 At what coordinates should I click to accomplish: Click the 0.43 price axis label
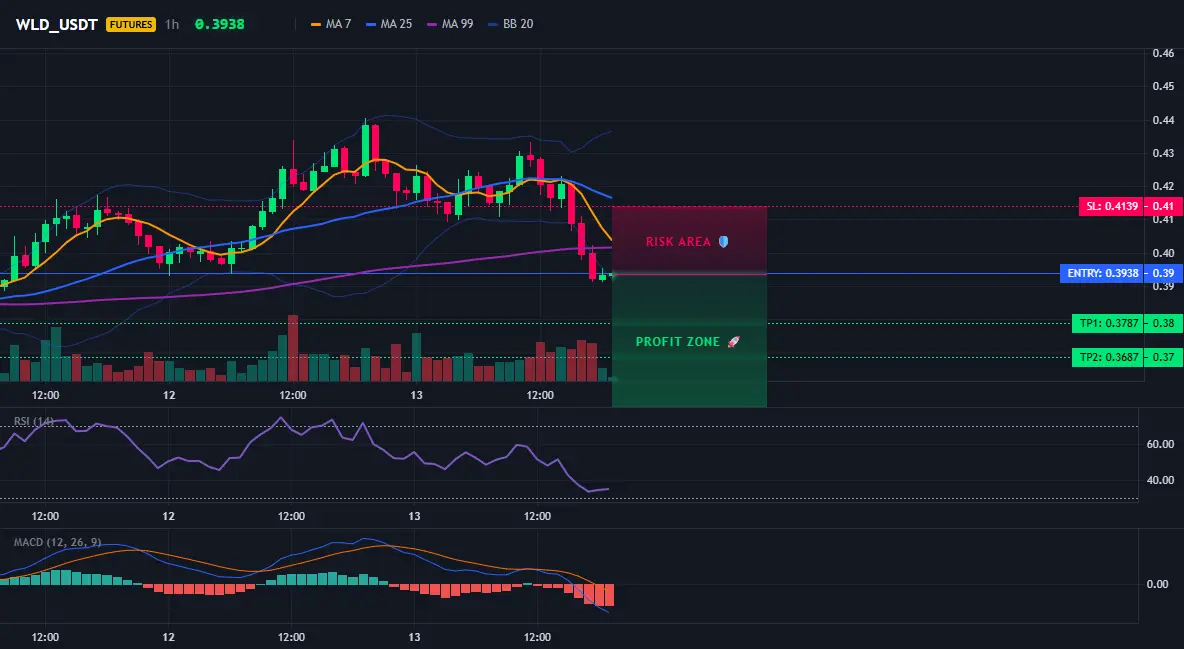pos(1163,153)
